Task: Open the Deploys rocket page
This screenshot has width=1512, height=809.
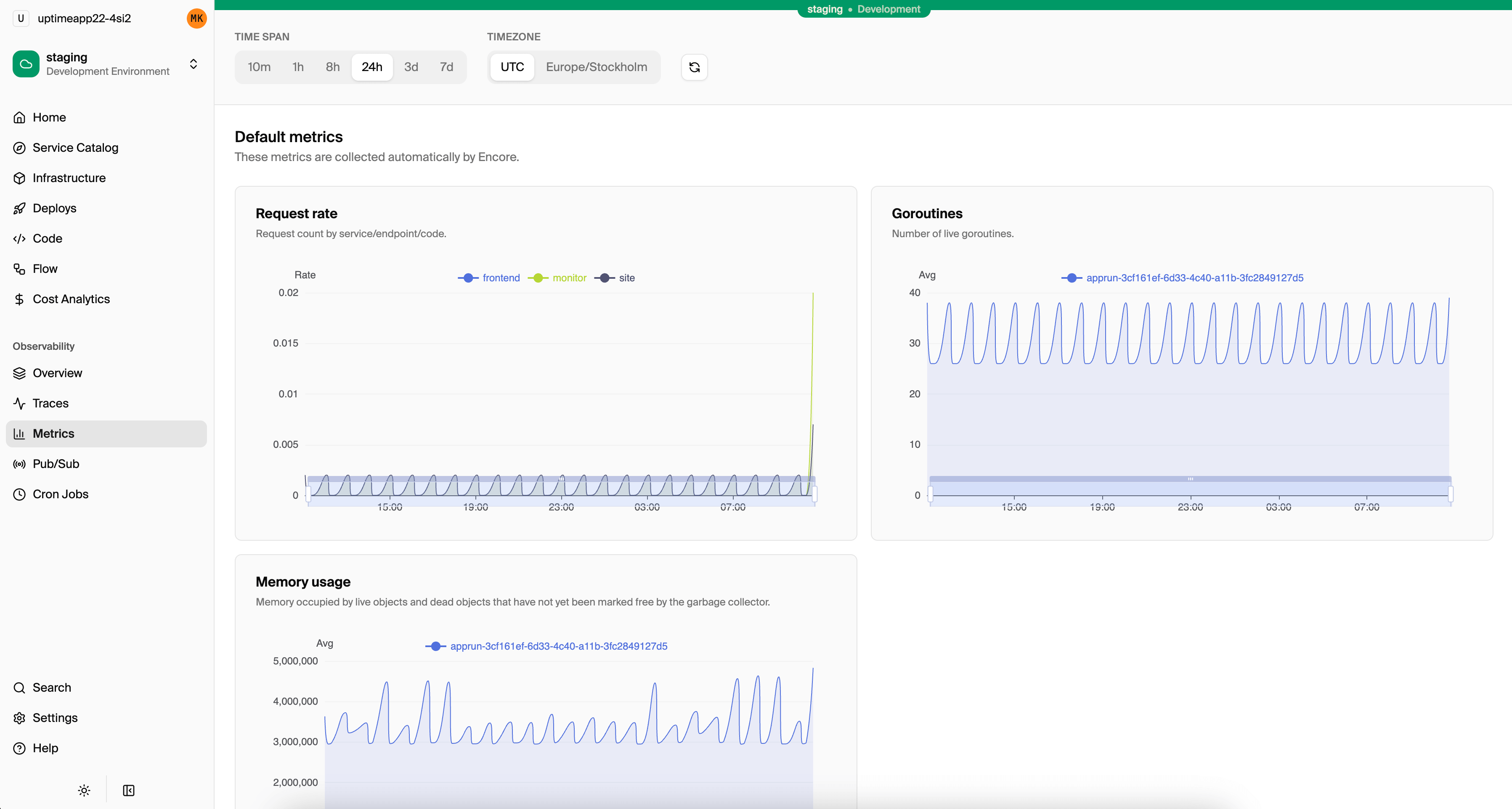Action: tap(54, 208)
